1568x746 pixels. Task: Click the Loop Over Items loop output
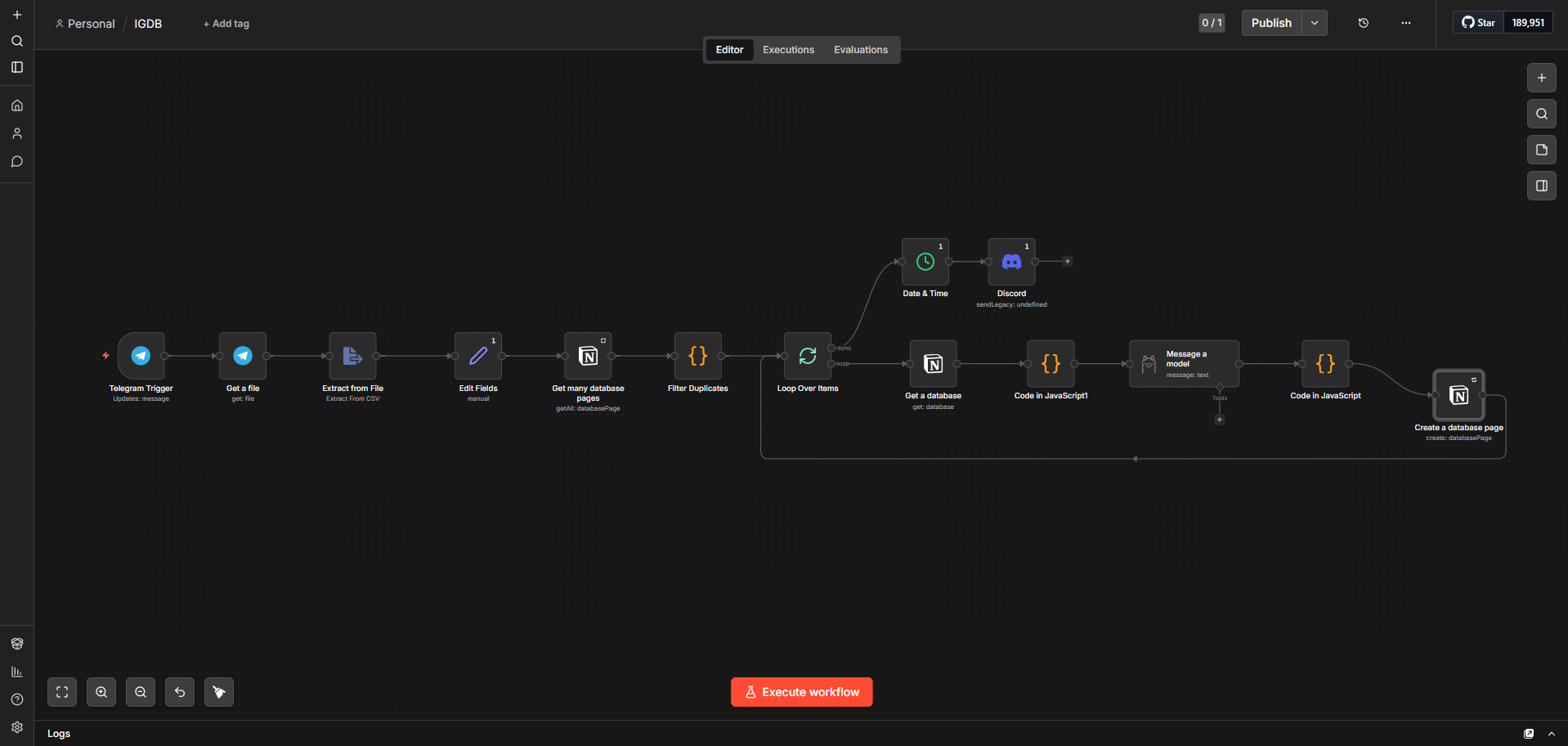(x=831, y=364)
